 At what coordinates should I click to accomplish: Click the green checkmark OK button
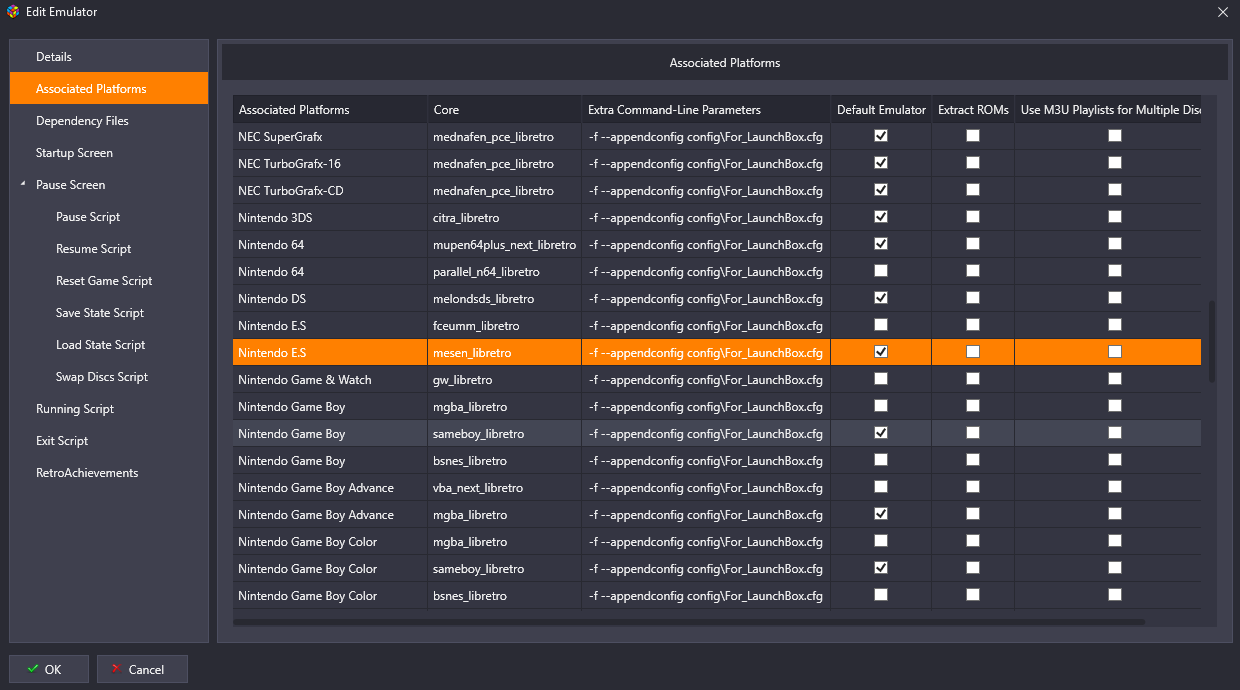point(49,669)
